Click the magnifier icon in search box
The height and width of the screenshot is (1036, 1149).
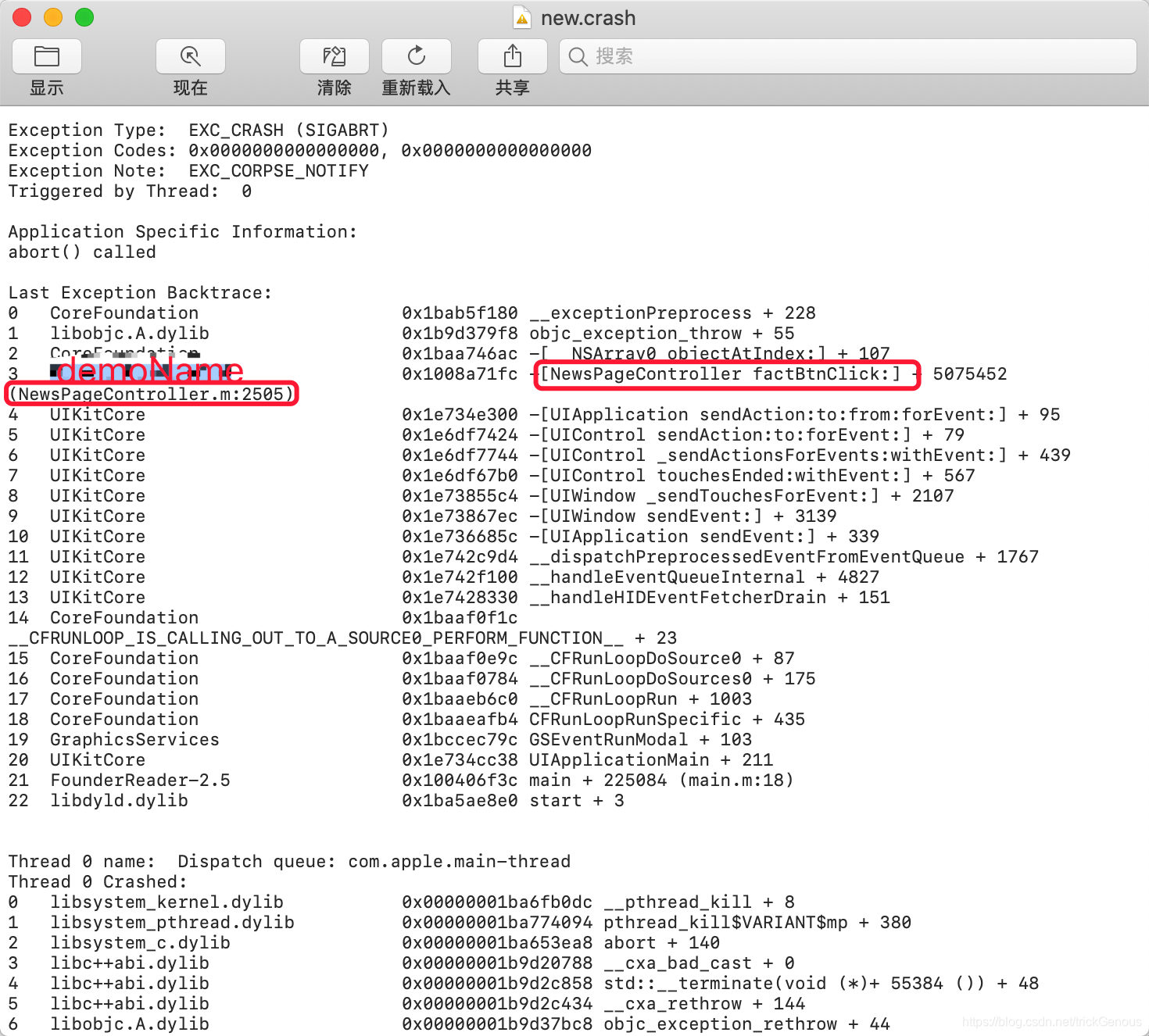pyautogui.click(x=578, y=57)
